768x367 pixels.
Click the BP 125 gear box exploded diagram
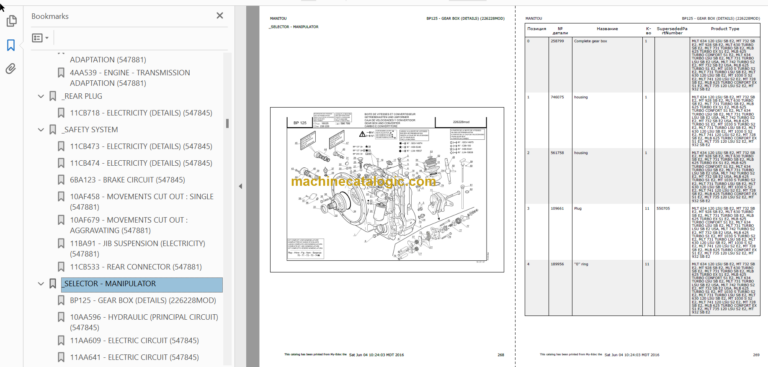(x=387, y=190)
